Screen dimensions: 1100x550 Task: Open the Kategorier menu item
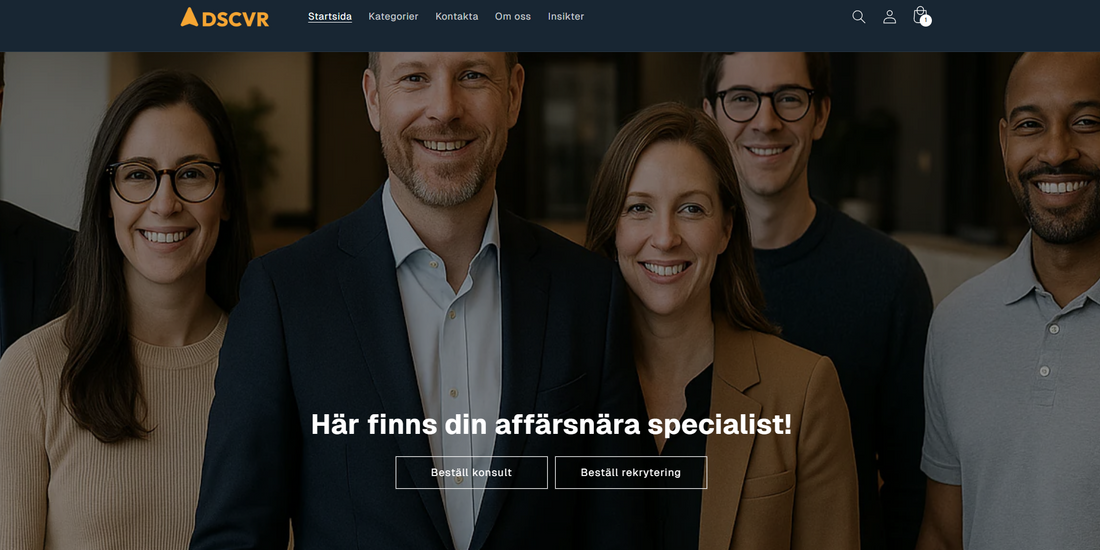coord(393,16)
